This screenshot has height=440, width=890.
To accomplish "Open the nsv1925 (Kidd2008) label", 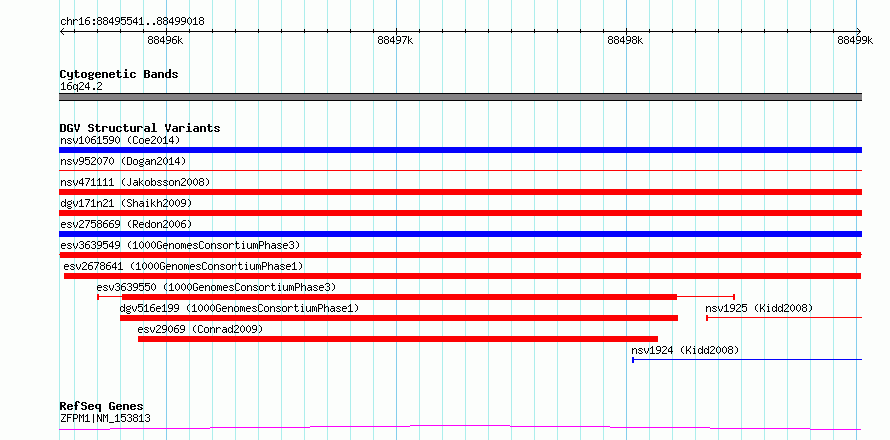I will [759, 308].
